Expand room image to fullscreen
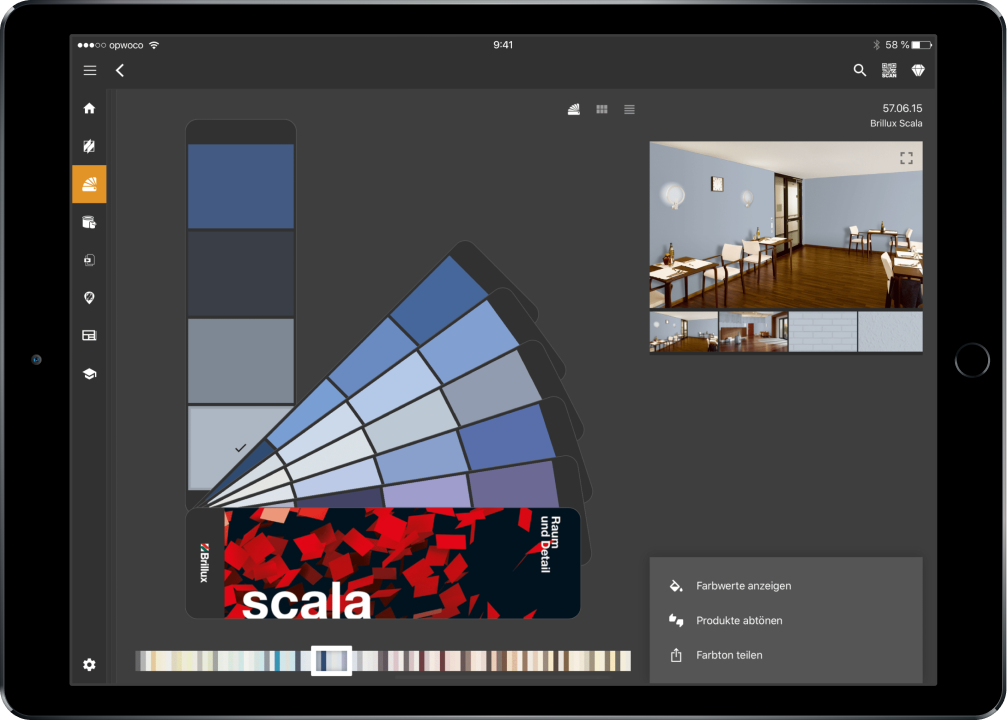 (906, 158)
